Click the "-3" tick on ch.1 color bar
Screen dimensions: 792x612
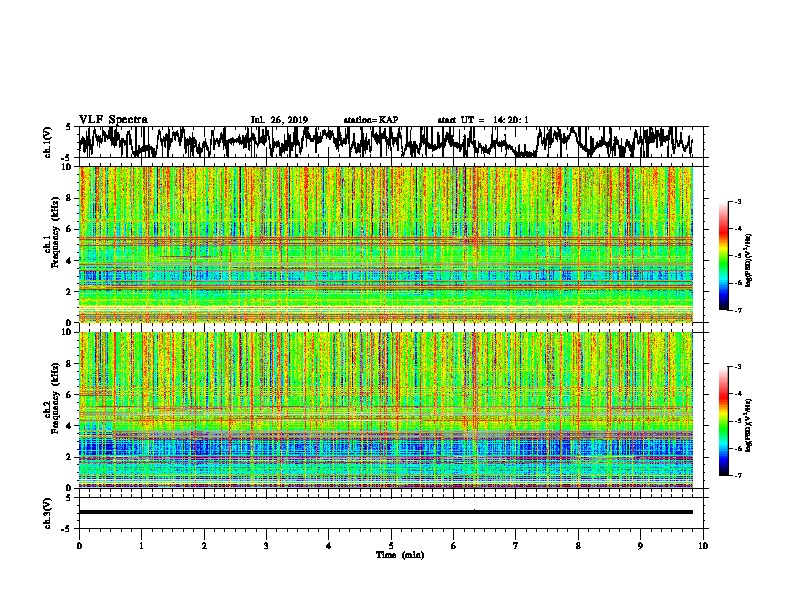(737, 202)
